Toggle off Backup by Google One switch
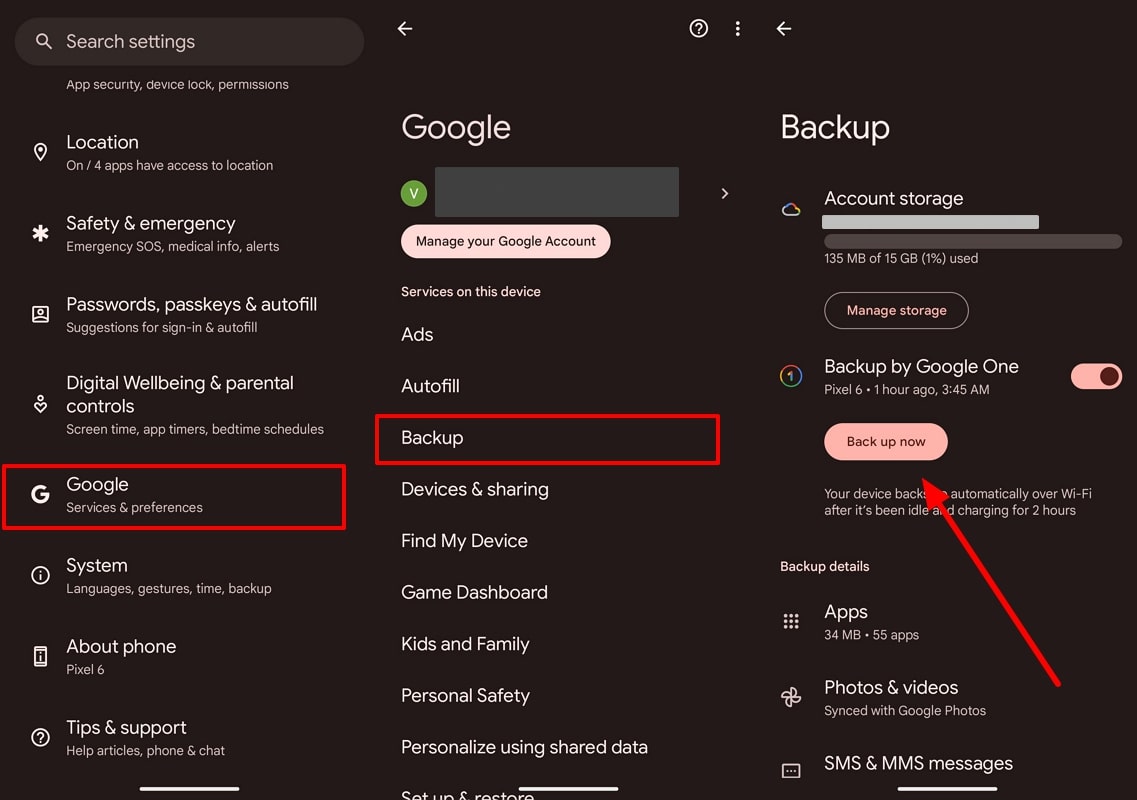Image resolution: width=1137 pixels, height=800 pixels. pyautogui.click(x=1096, y=376)
